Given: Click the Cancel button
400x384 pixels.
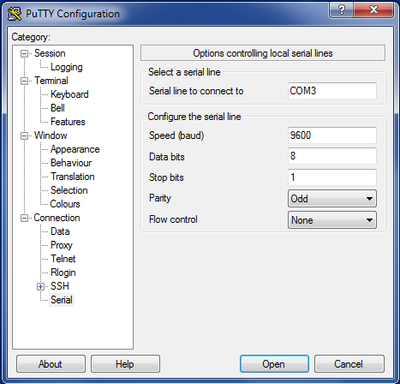Looking at the screenshot, I should coord(349,364).
